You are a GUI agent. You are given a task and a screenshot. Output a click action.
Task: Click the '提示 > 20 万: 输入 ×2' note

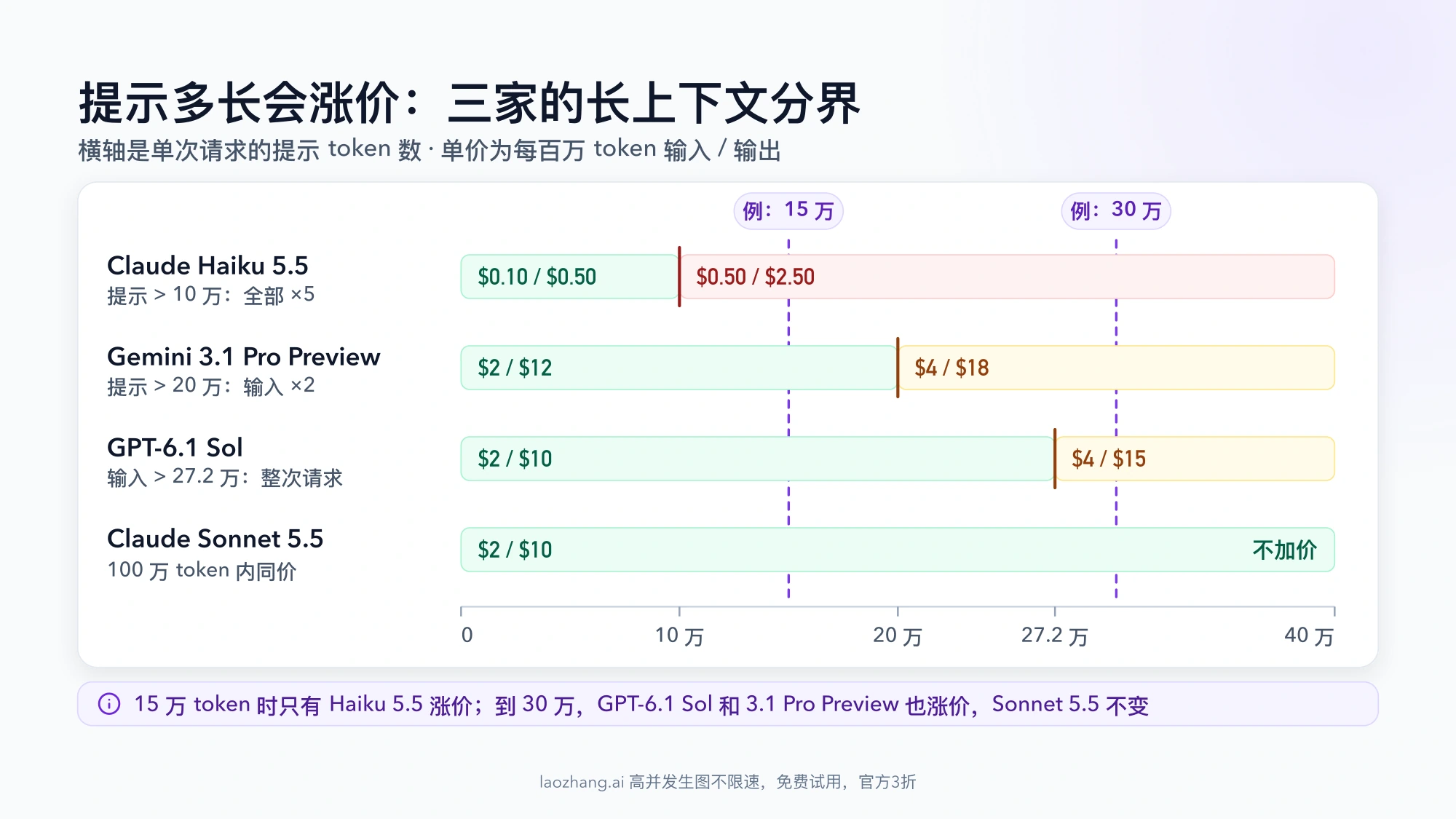210,387
